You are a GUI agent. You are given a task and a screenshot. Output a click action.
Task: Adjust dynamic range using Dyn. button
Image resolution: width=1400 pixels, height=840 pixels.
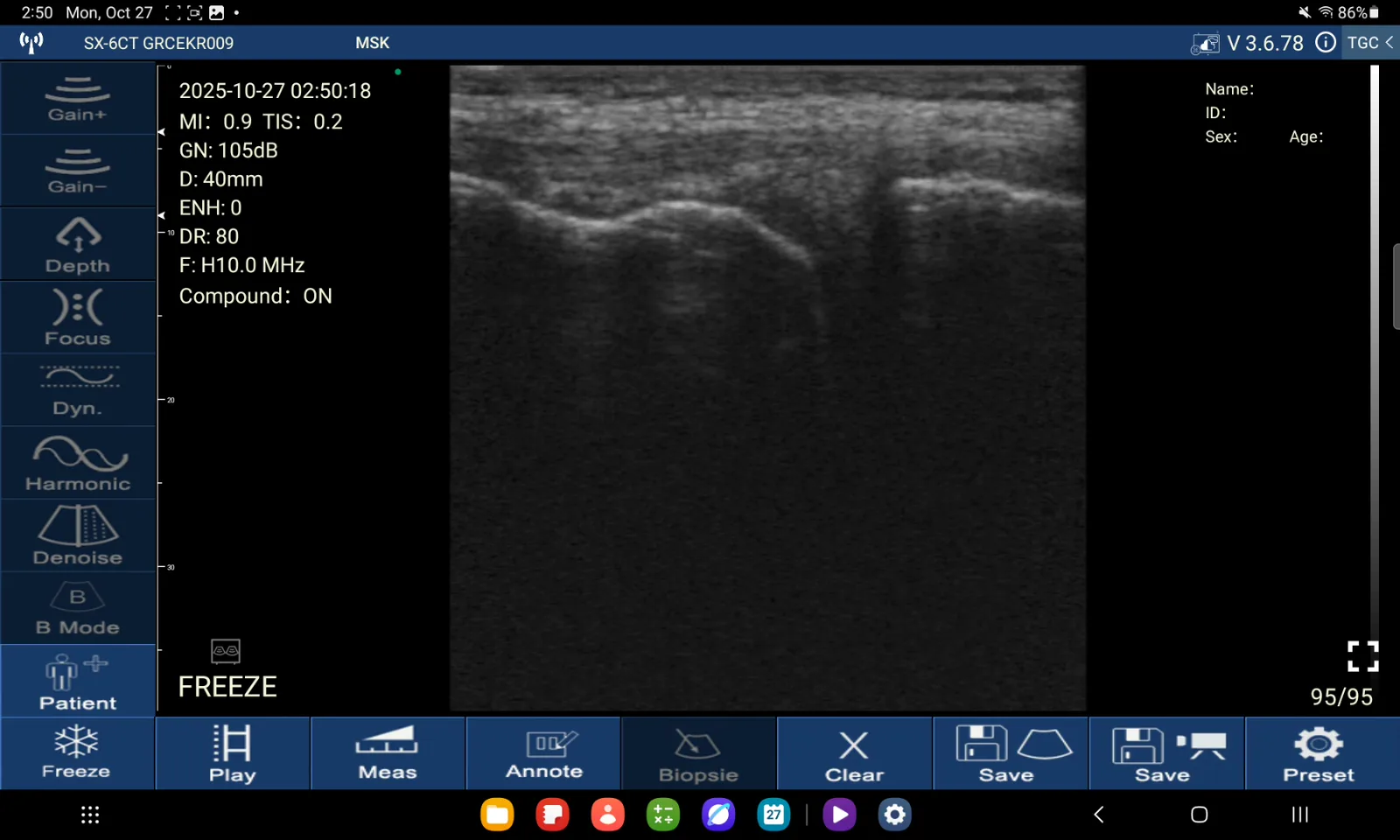coord(78,390)
